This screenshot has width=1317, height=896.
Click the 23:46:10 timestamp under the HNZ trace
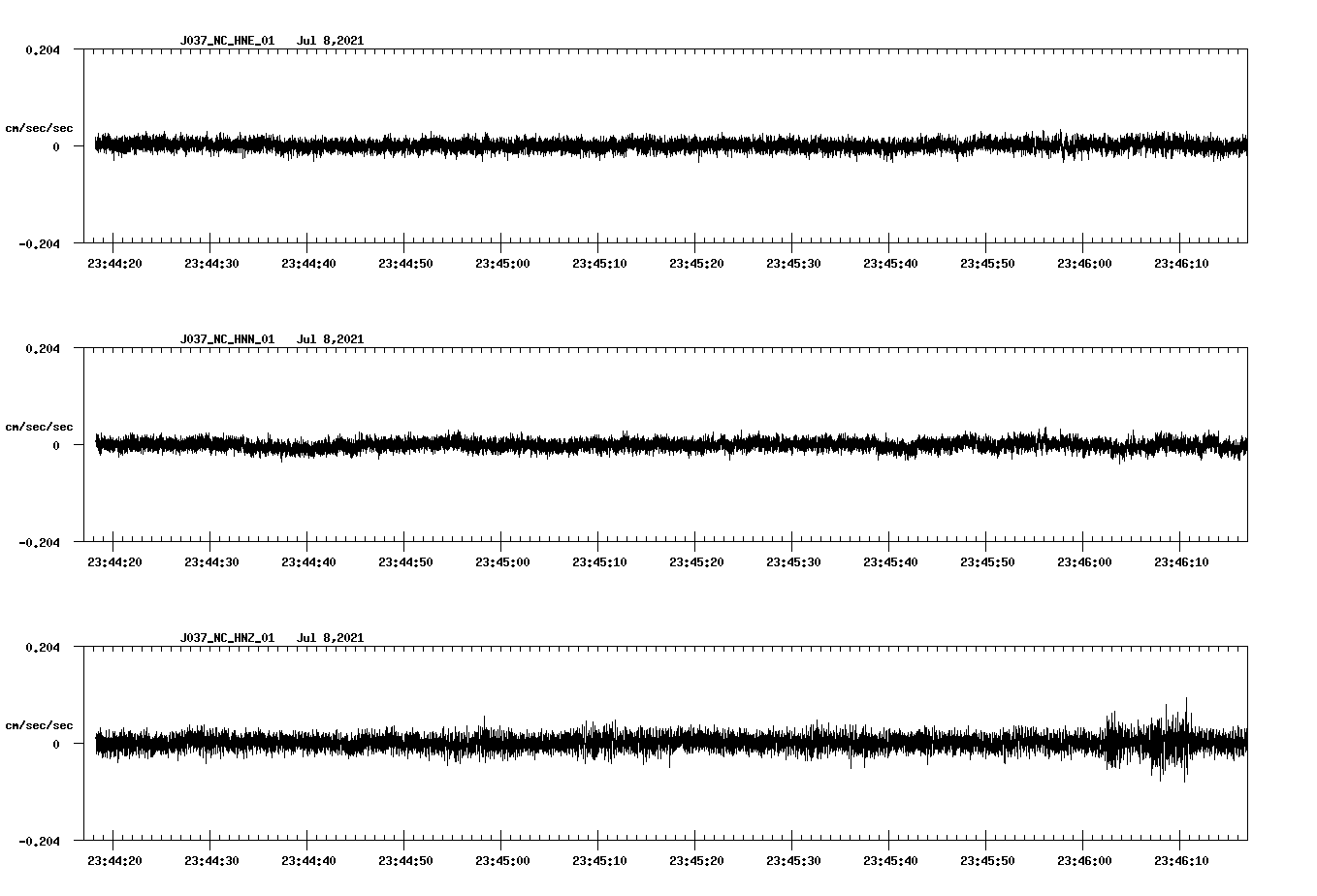pyautogui.click(x=1179, y=858)
